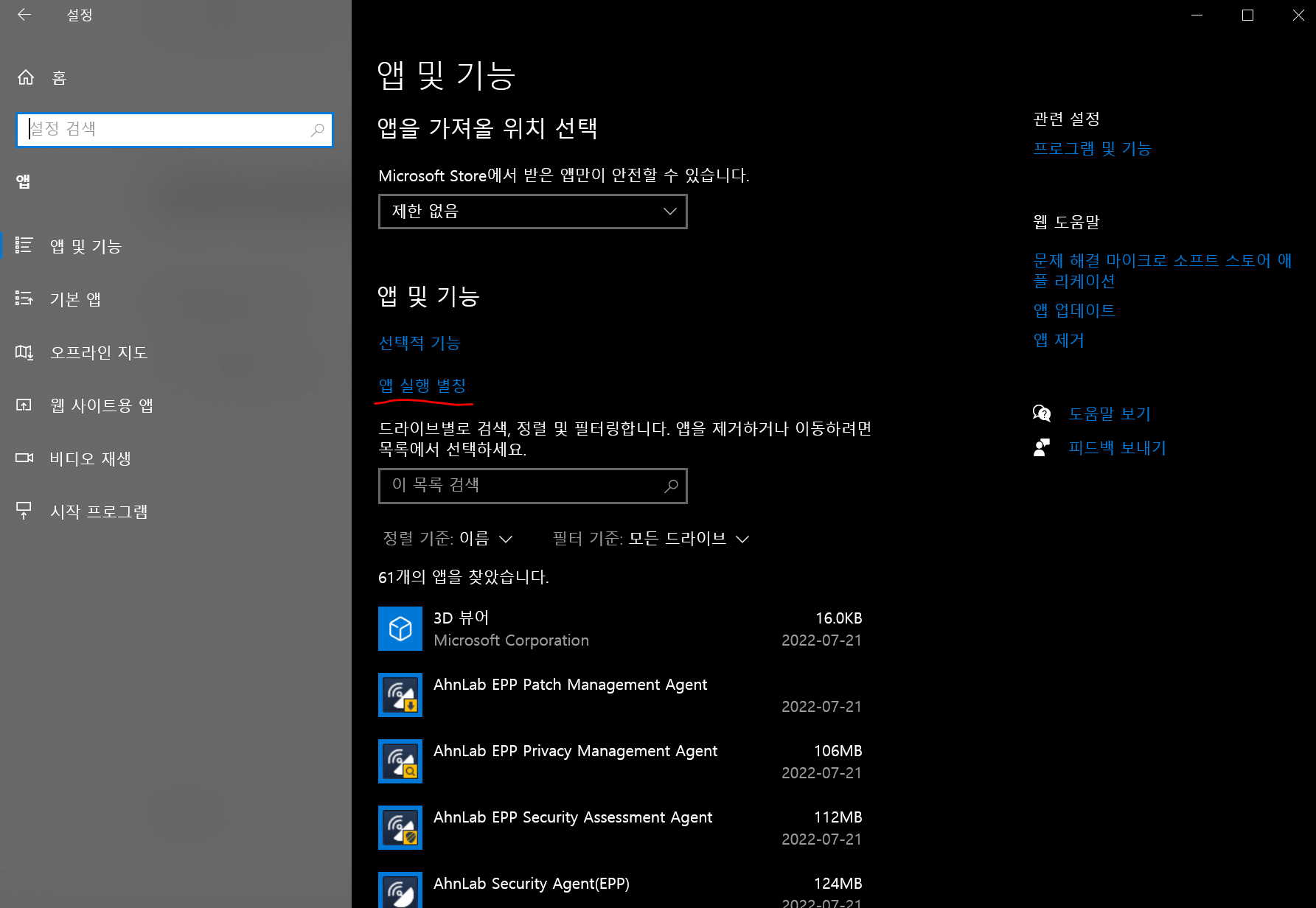Select the 기본 앱 sidebar icon

(24, 298)
